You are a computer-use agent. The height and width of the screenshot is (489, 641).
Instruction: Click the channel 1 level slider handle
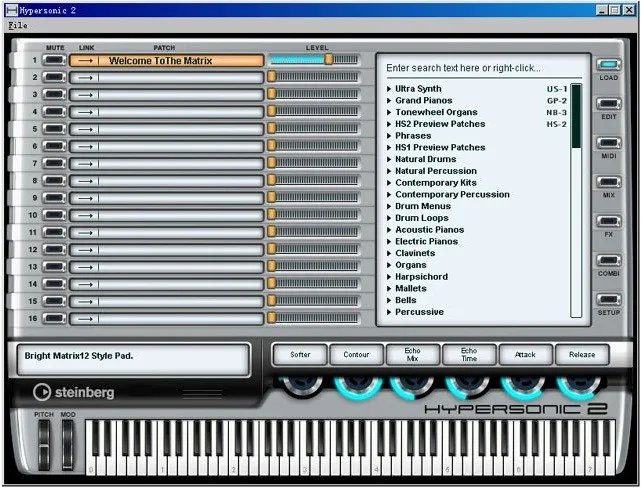click(x=329, y=60)
